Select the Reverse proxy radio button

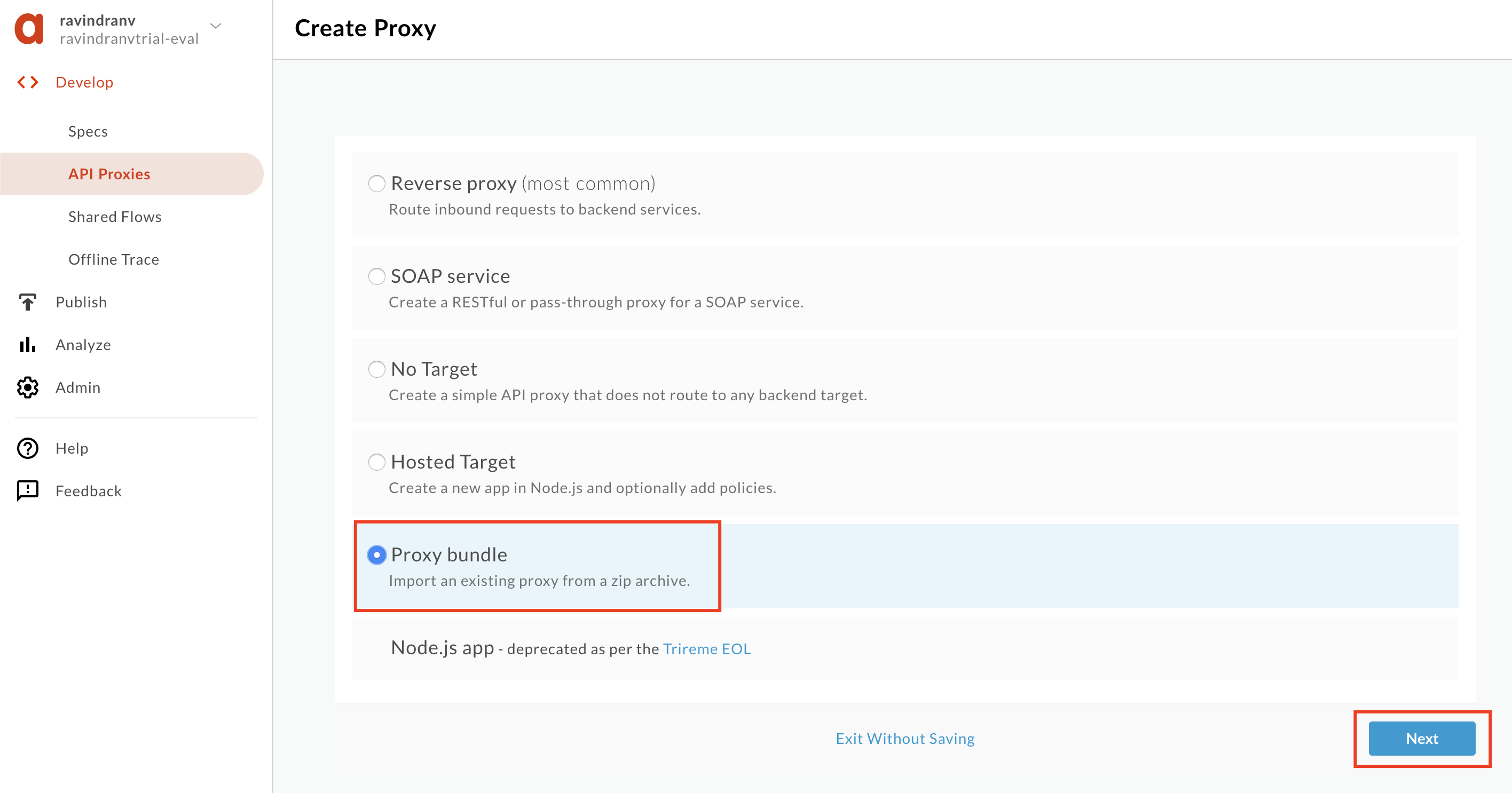377,184
